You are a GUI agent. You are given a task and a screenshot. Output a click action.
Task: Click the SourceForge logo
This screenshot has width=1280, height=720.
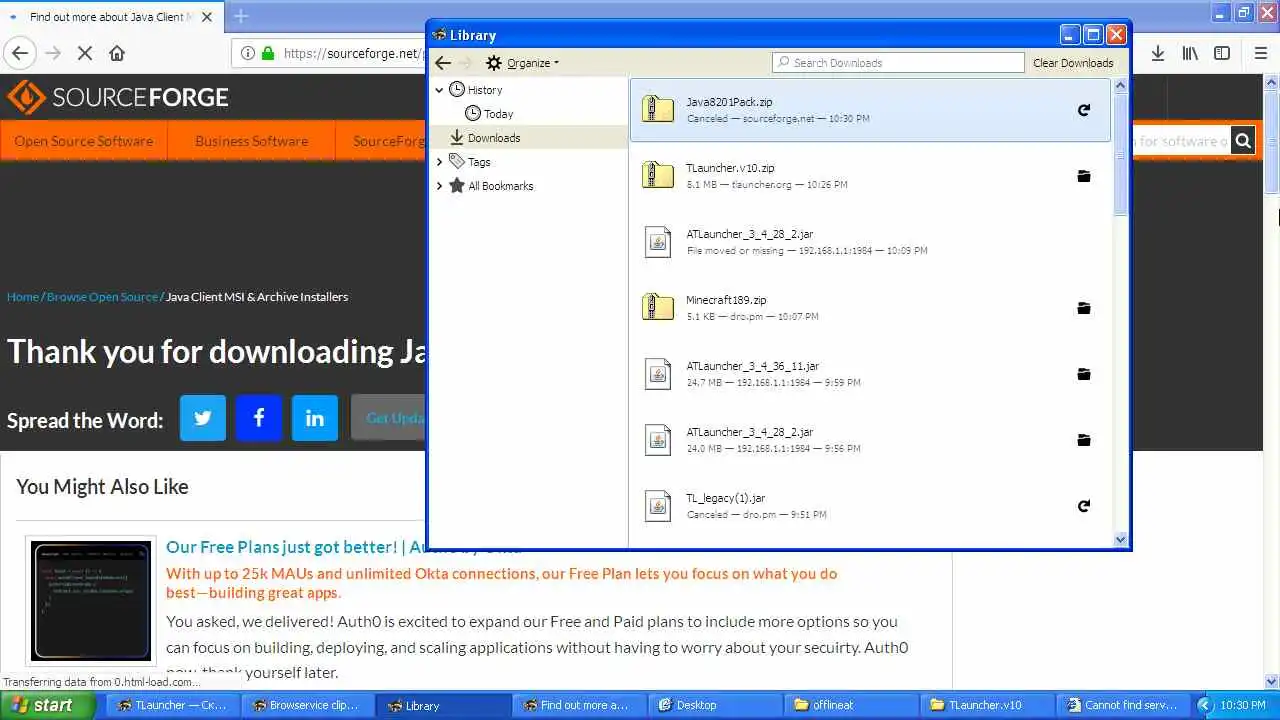(118, 97)
